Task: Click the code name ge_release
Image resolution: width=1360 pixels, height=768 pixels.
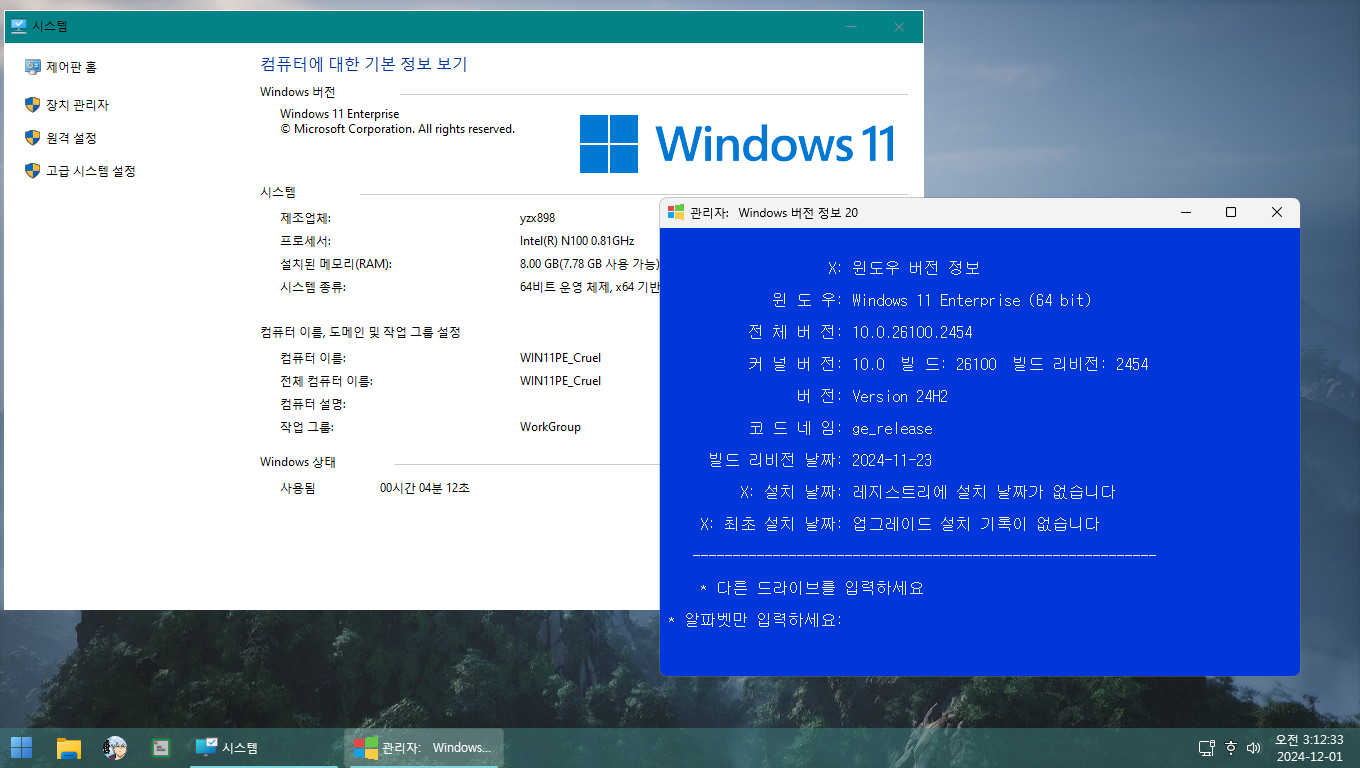Action: click(892, 428)
